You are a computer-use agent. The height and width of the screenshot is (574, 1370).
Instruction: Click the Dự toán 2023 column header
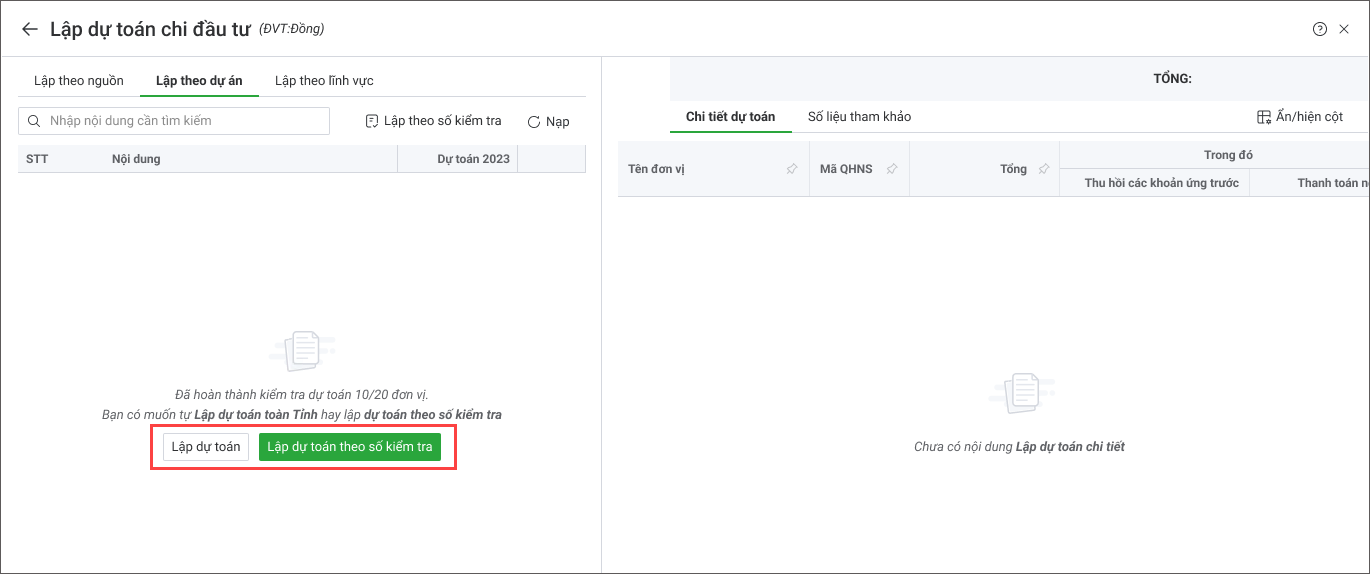[x=473, y=159]
